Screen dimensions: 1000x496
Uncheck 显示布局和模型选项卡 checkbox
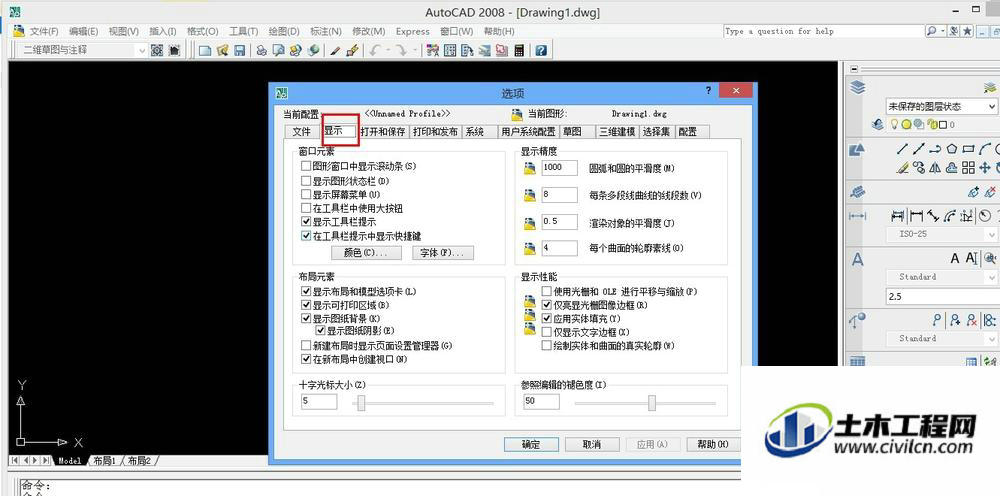point(306,291)
